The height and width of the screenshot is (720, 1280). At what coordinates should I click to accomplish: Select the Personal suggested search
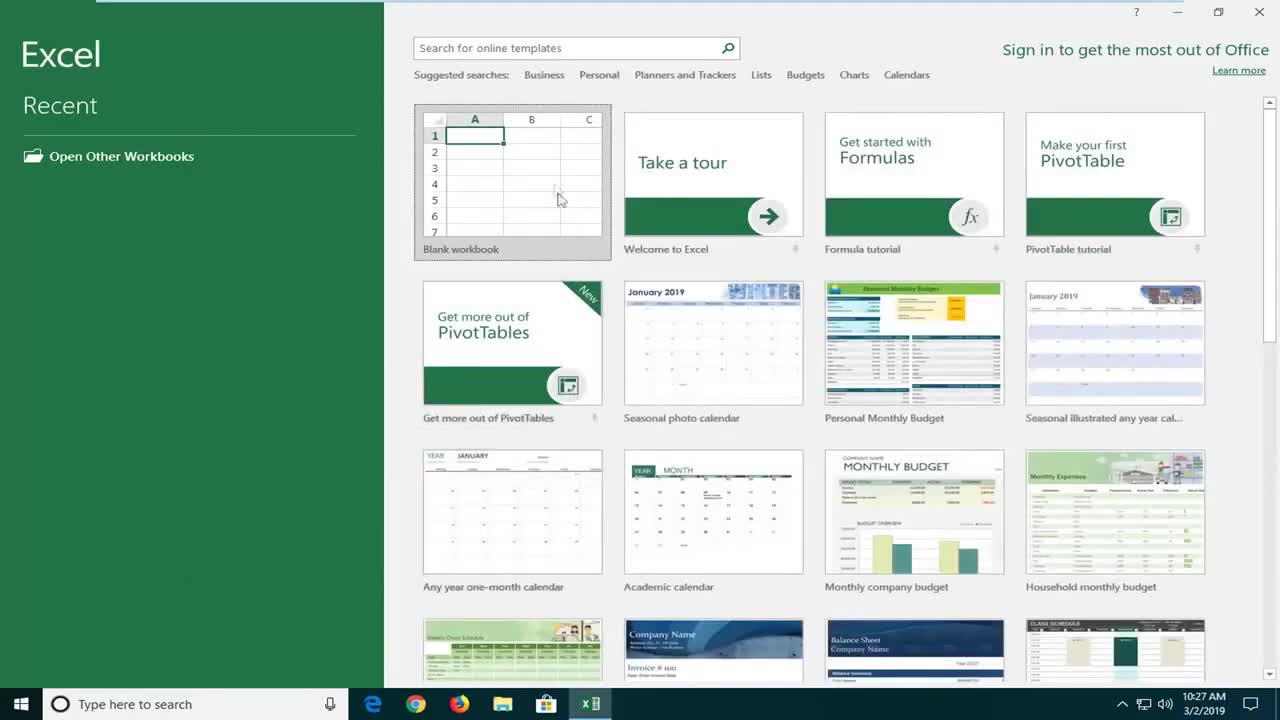599,75
